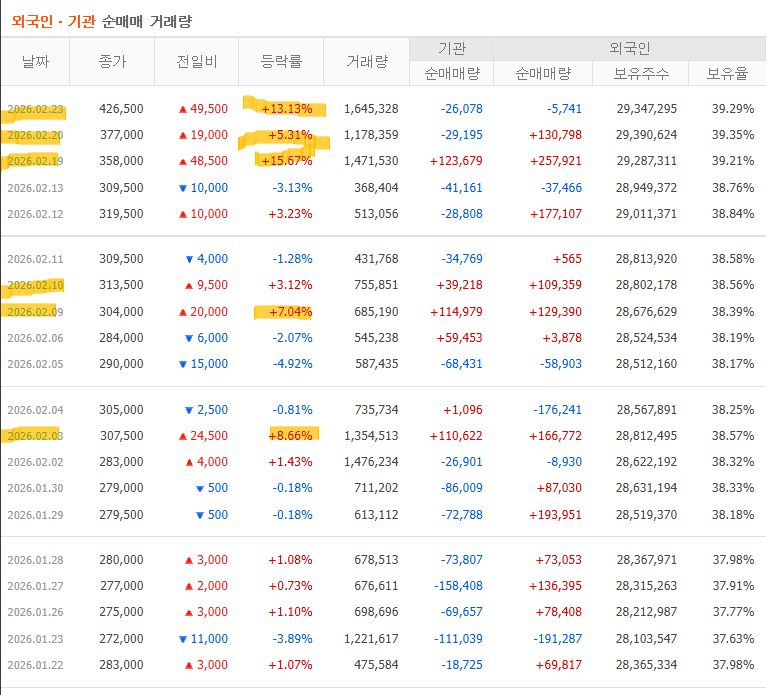The height and width of the screenshot is (695, 770).
Task: Click the 보유율 column header
Action: tap(729, 74)
